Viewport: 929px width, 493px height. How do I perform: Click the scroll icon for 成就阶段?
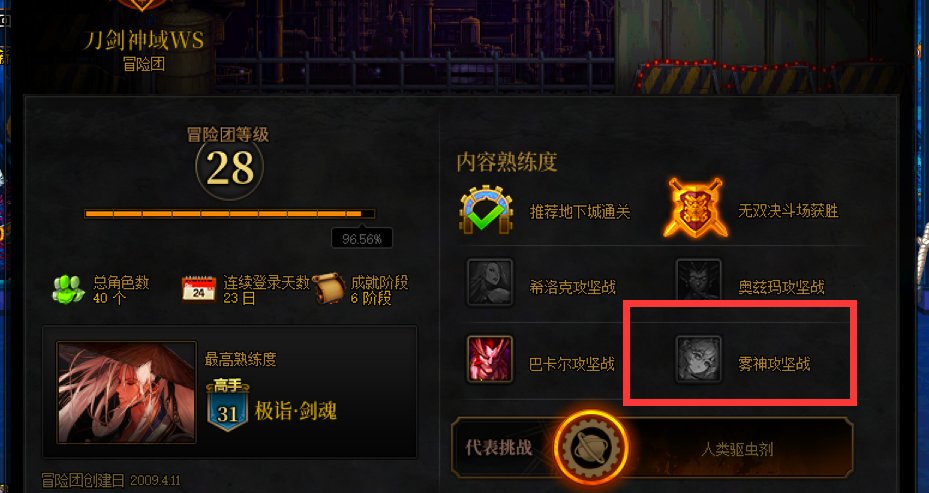click(x=329, y=288)
